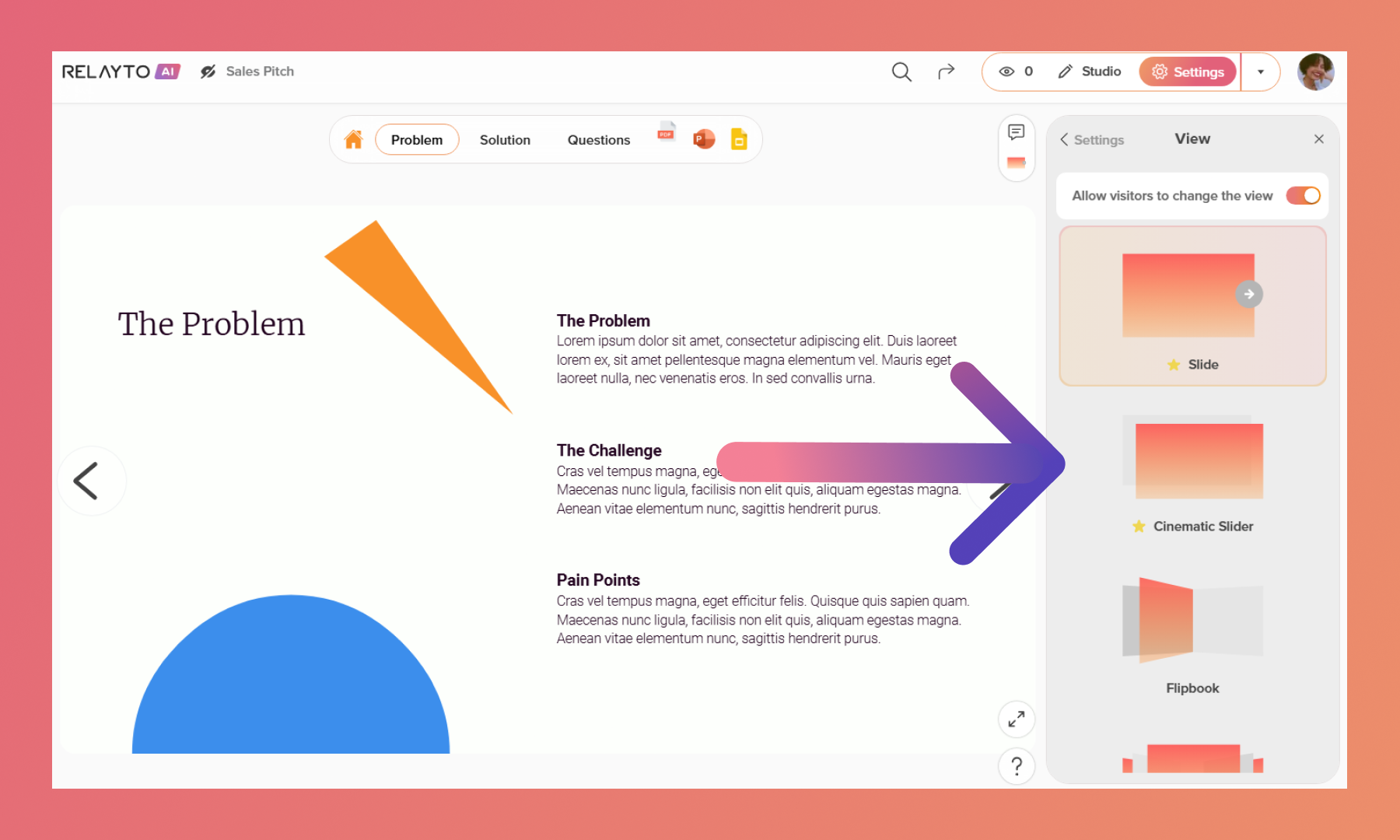Open the PDF file icon
Image resolution: width=1400 pixels, height=840 pixels.
point(667,132)
